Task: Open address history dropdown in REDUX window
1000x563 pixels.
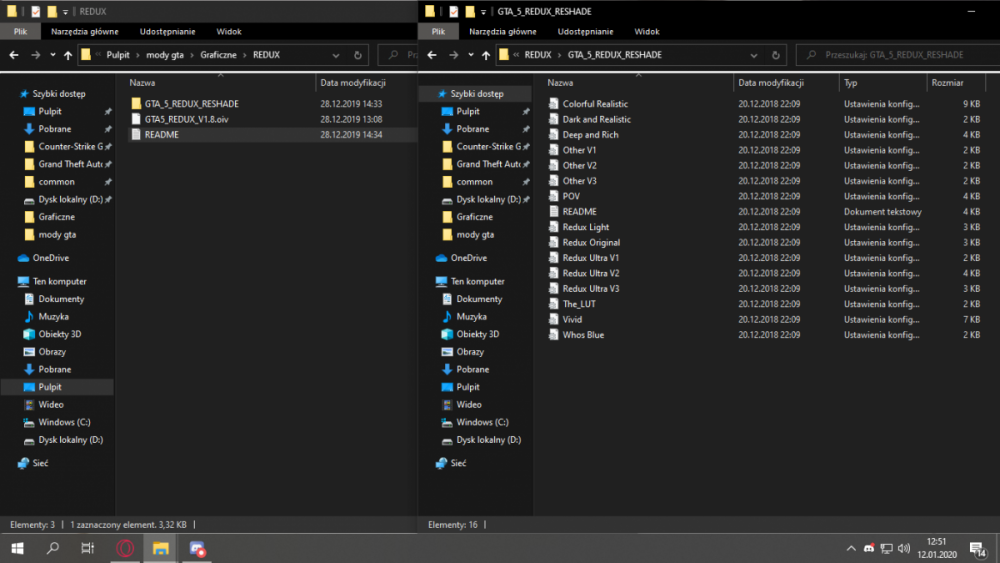Action: tap(335, 55)
